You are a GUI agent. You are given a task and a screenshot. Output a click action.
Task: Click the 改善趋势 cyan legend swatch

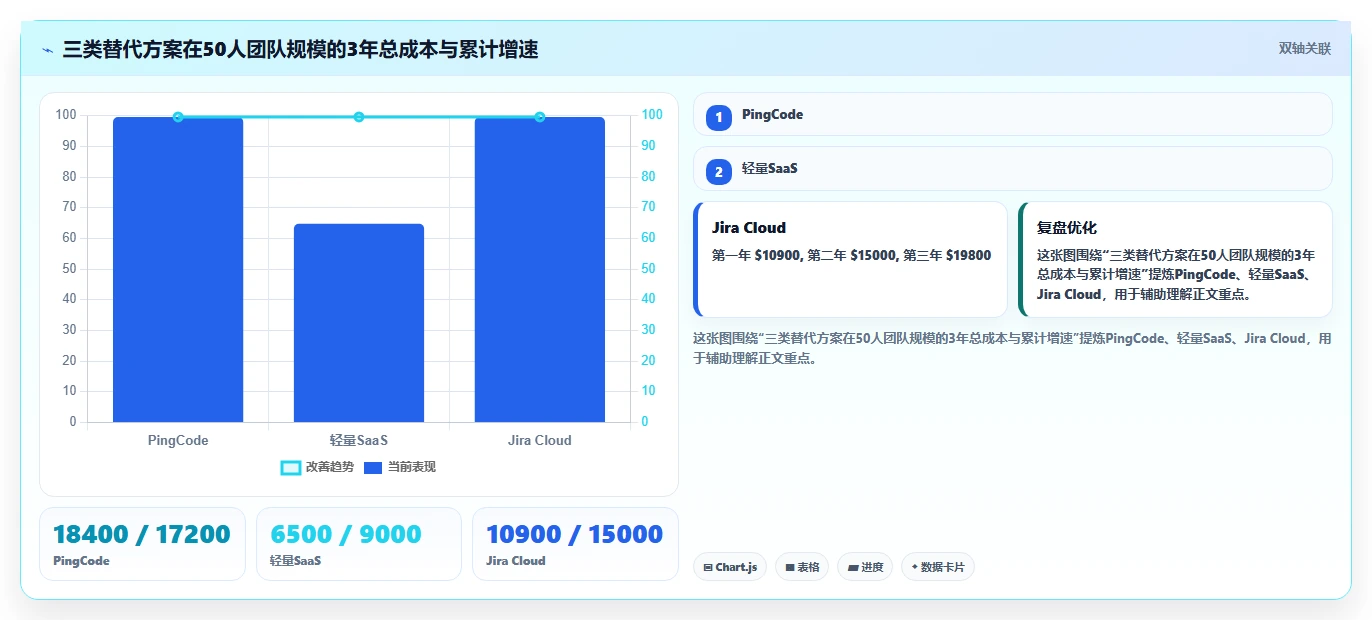coord(291,467)
